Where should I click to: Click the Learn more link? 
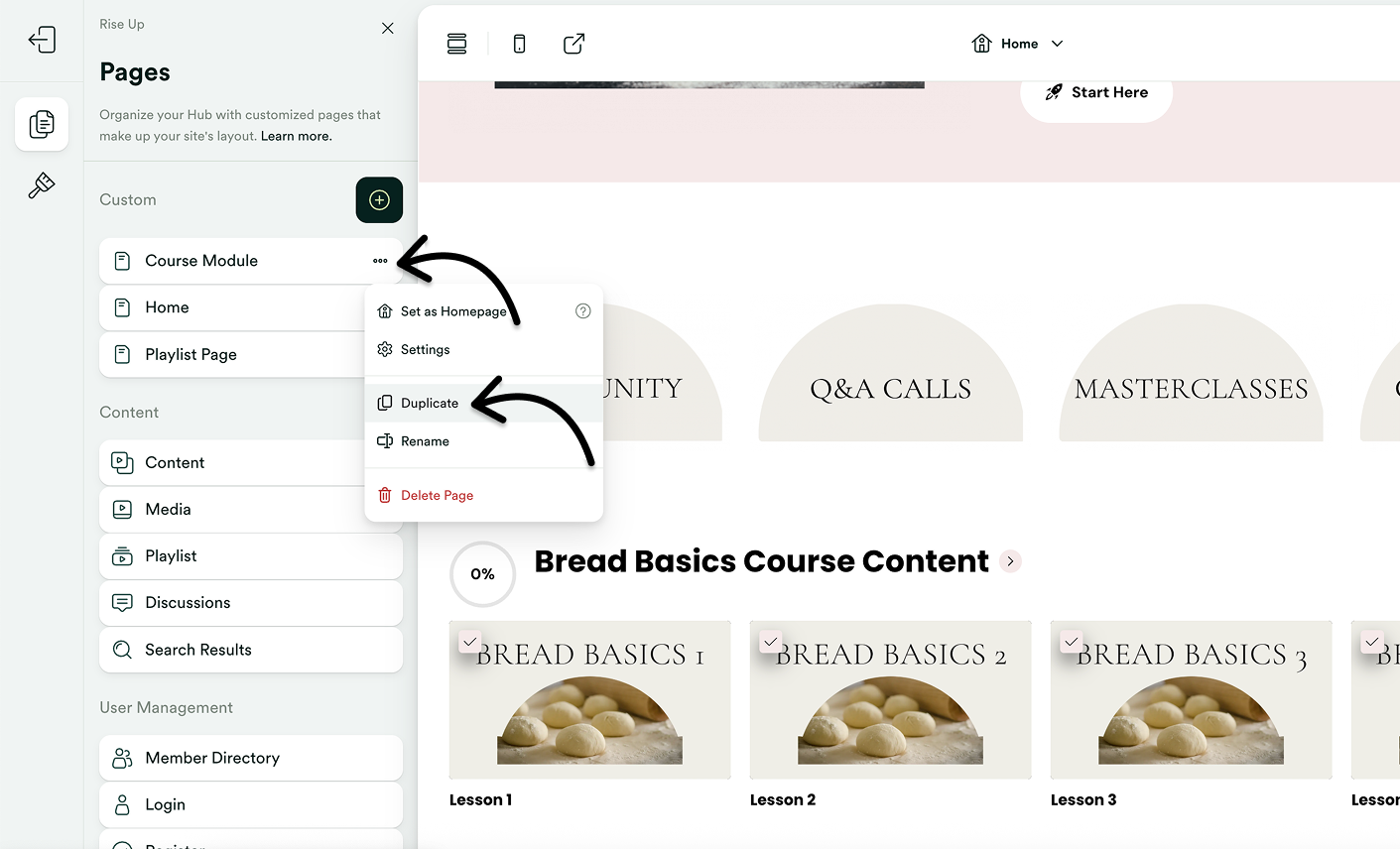click(x=295, y=136)
